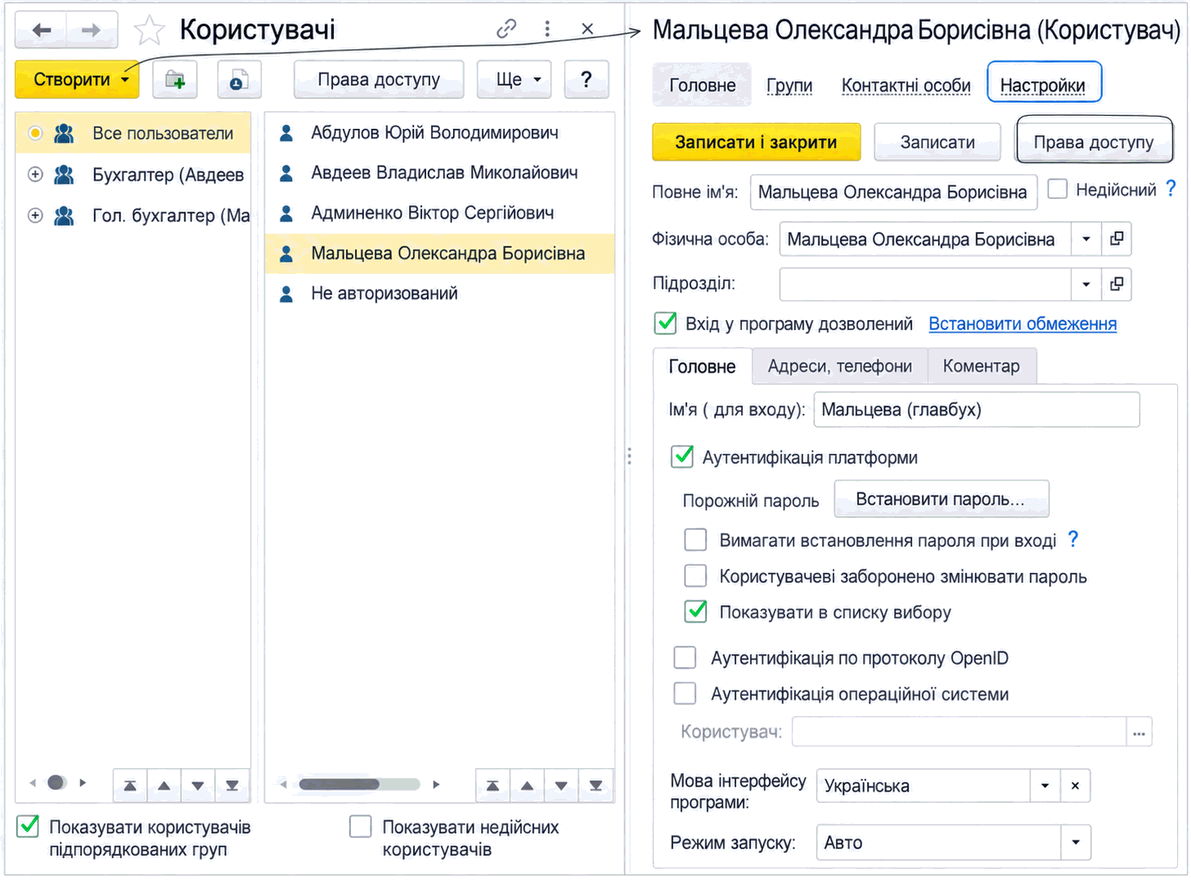The height and width of the screenshot is (880, 1191).
Task: Go forward using the right arrow button
Action: tap(91, 30)
